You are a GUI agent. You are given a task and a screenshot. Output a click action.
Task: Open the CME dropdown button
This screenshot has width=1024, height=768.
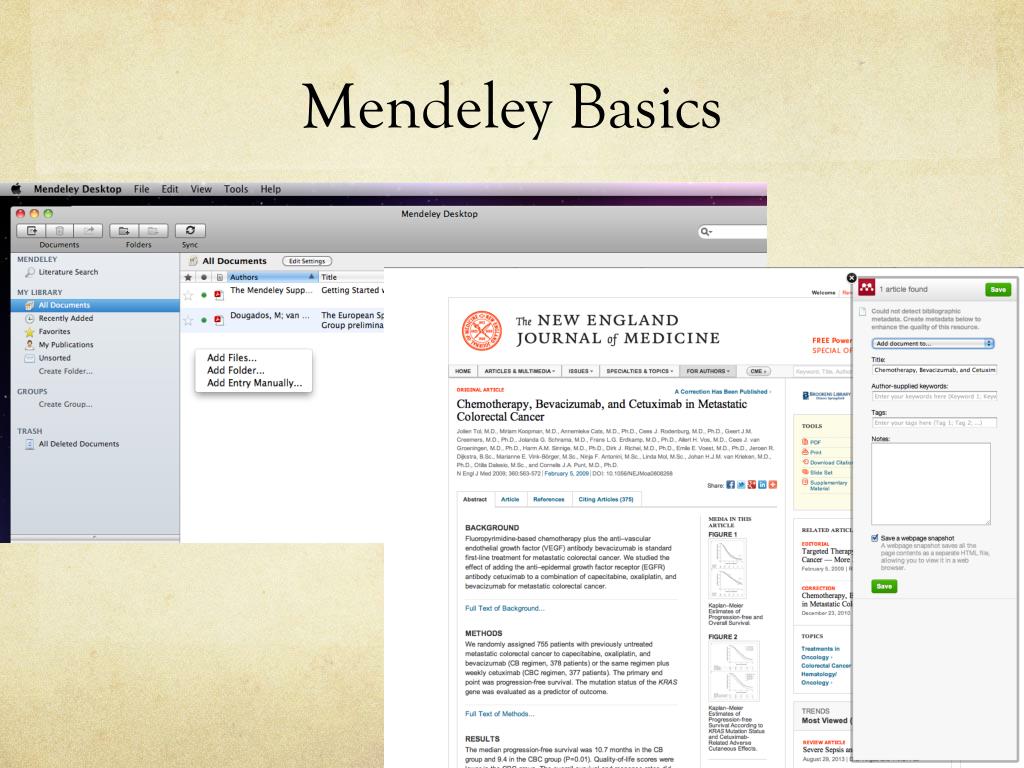pyautogui.click(x=758, y=371)
